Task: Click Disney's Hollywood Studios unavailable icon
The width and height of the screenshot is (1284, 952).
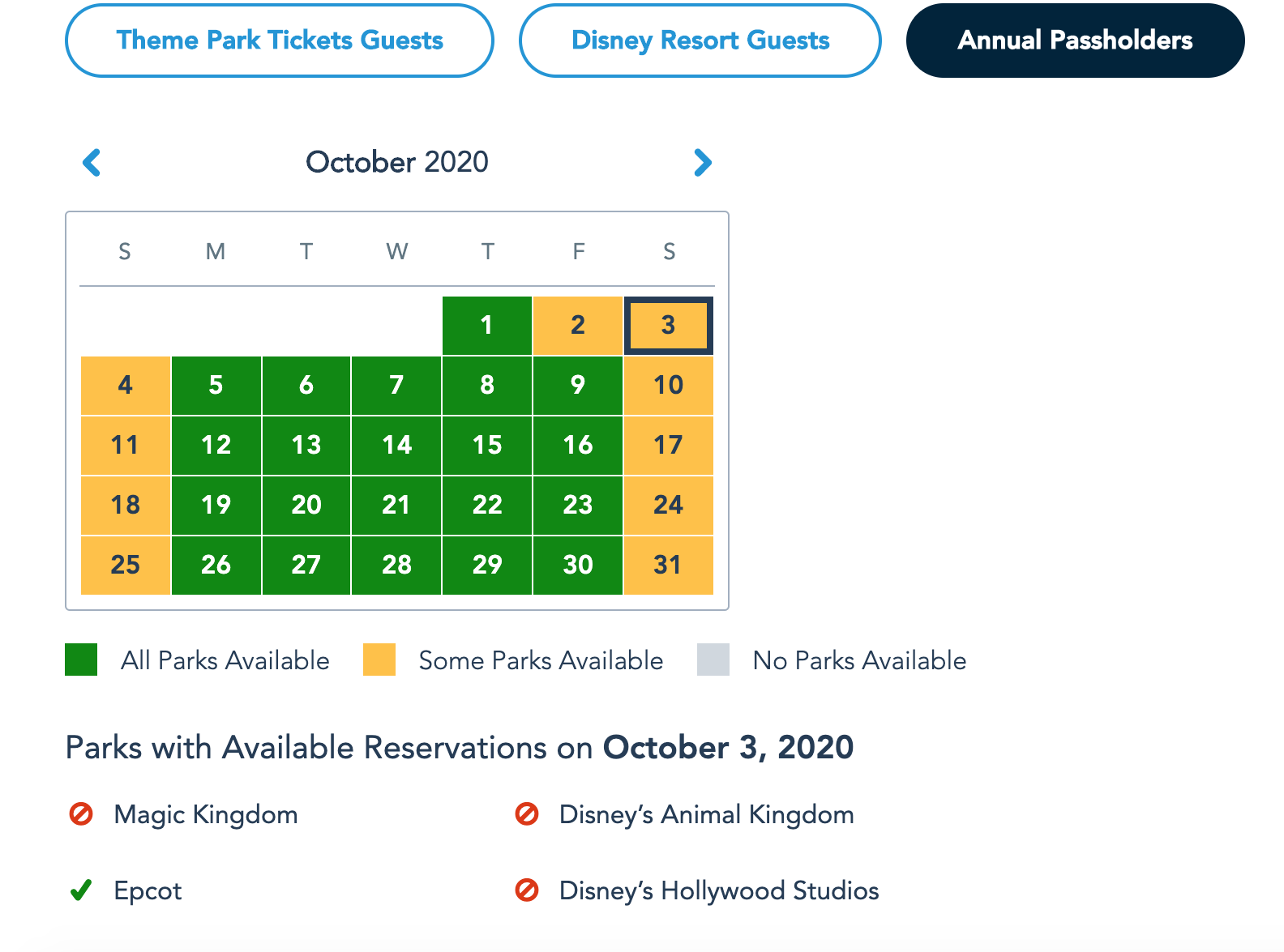Action: (x=527, y=890)
